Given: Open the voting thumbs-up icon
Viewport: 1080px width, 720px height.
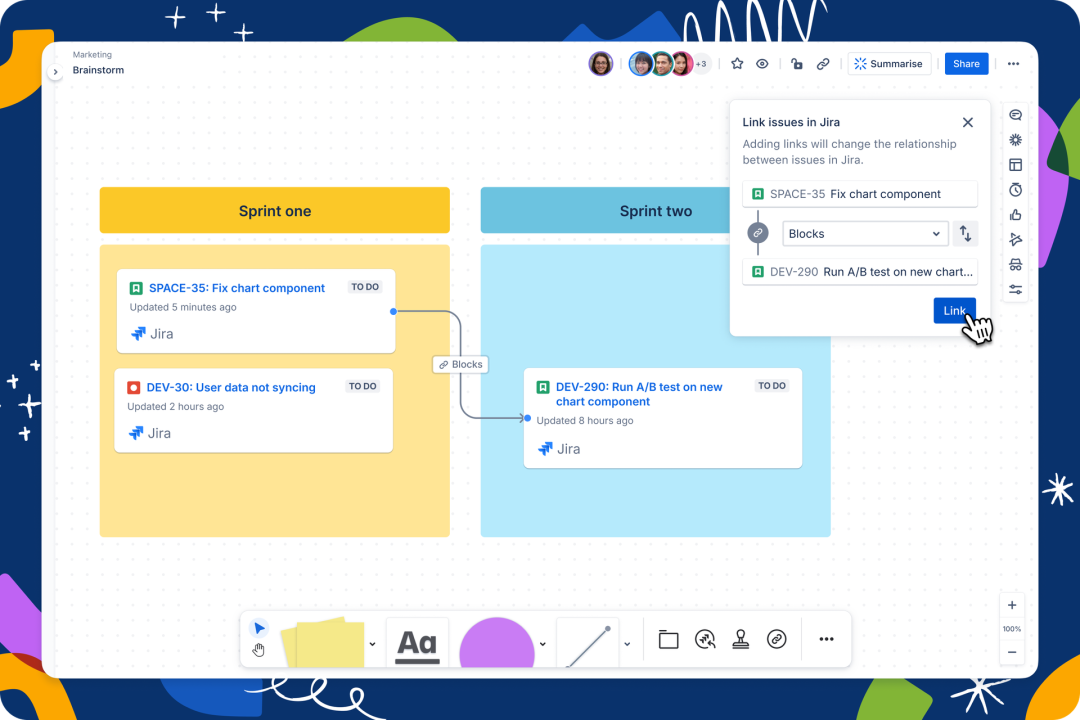Looking at the screenshot, I should (1015, 215).
